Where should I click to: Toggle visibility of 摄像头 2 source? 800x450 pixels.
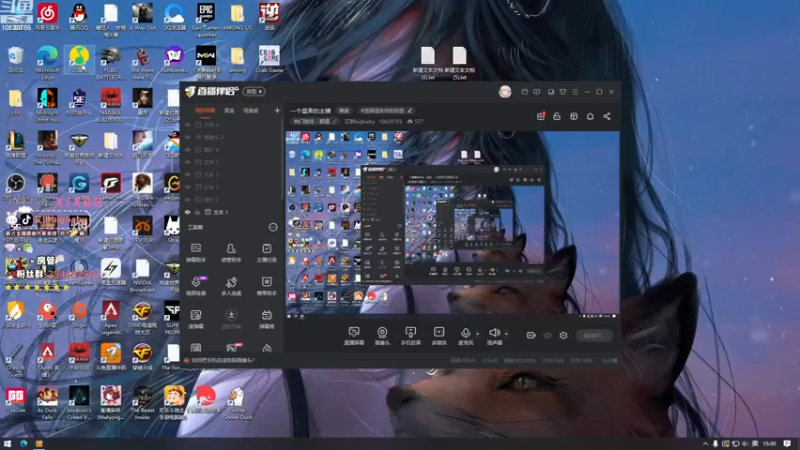[188, 137]
